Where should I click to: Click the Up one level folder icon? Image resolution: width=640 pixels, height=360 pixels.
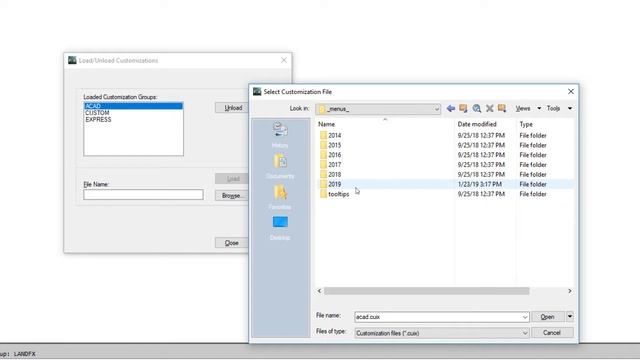pos(463,109)
